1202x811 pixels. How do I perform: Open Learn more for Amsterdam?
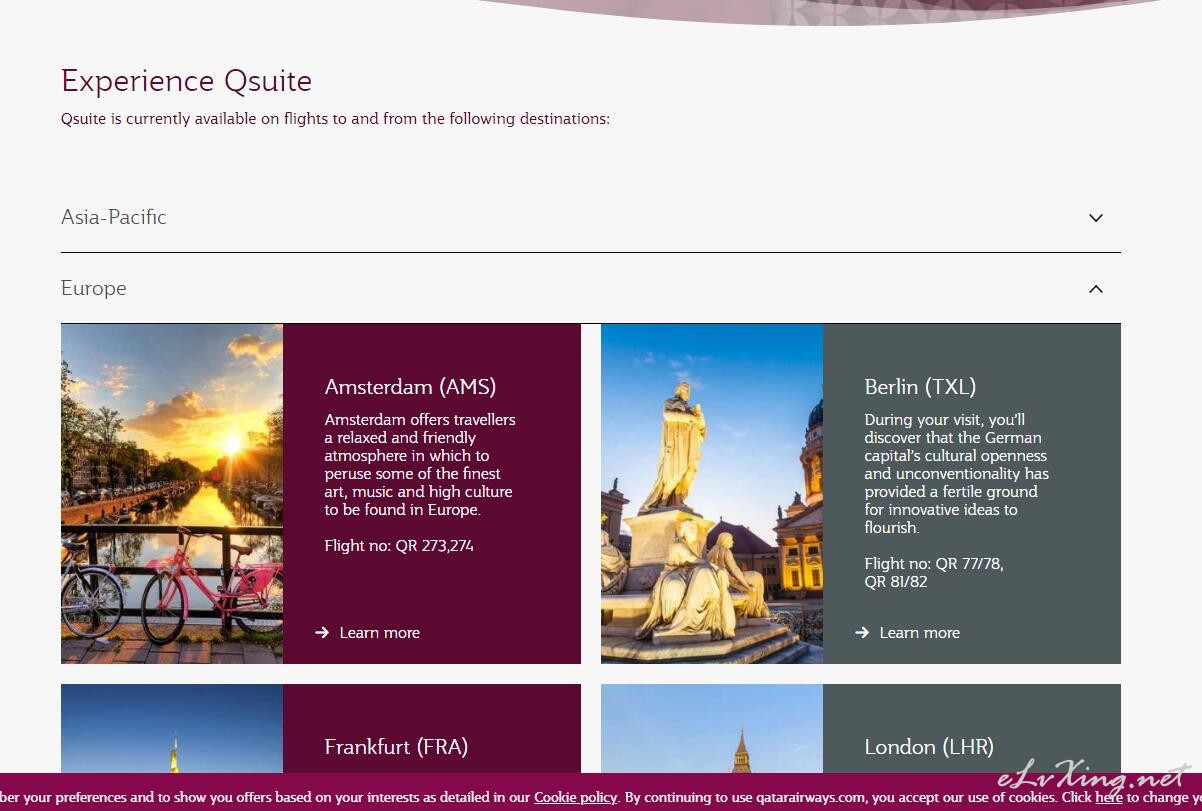(x=379, y=633)
